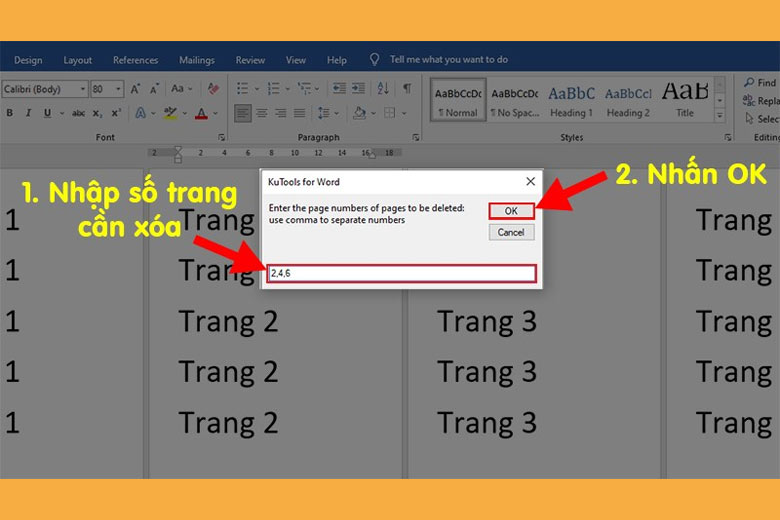
Task: Align text right
Action: pos(281,113)
